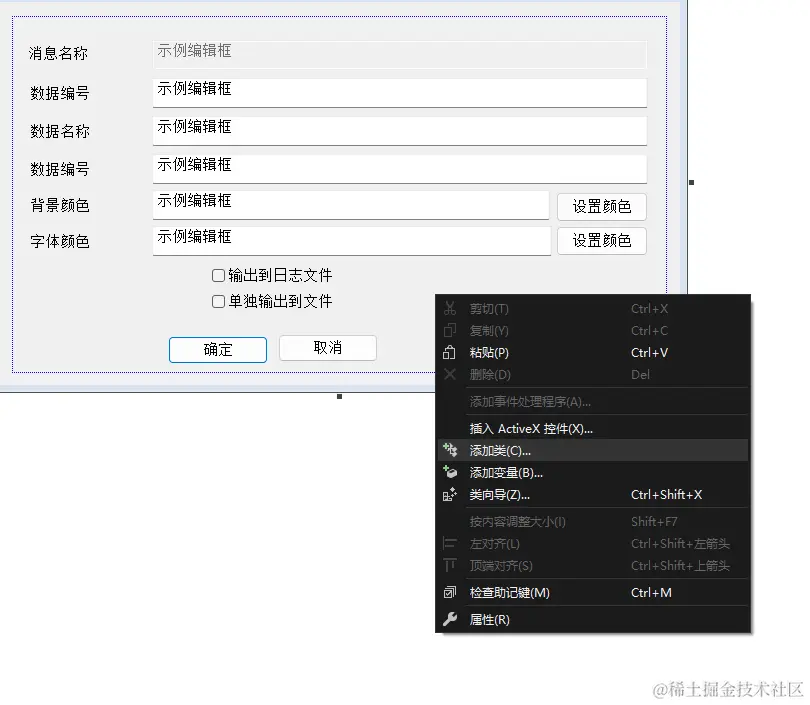Open 类向导(Z)... from the context menu
The height and width of the screenshot is (705, 810).
(593, 495)
